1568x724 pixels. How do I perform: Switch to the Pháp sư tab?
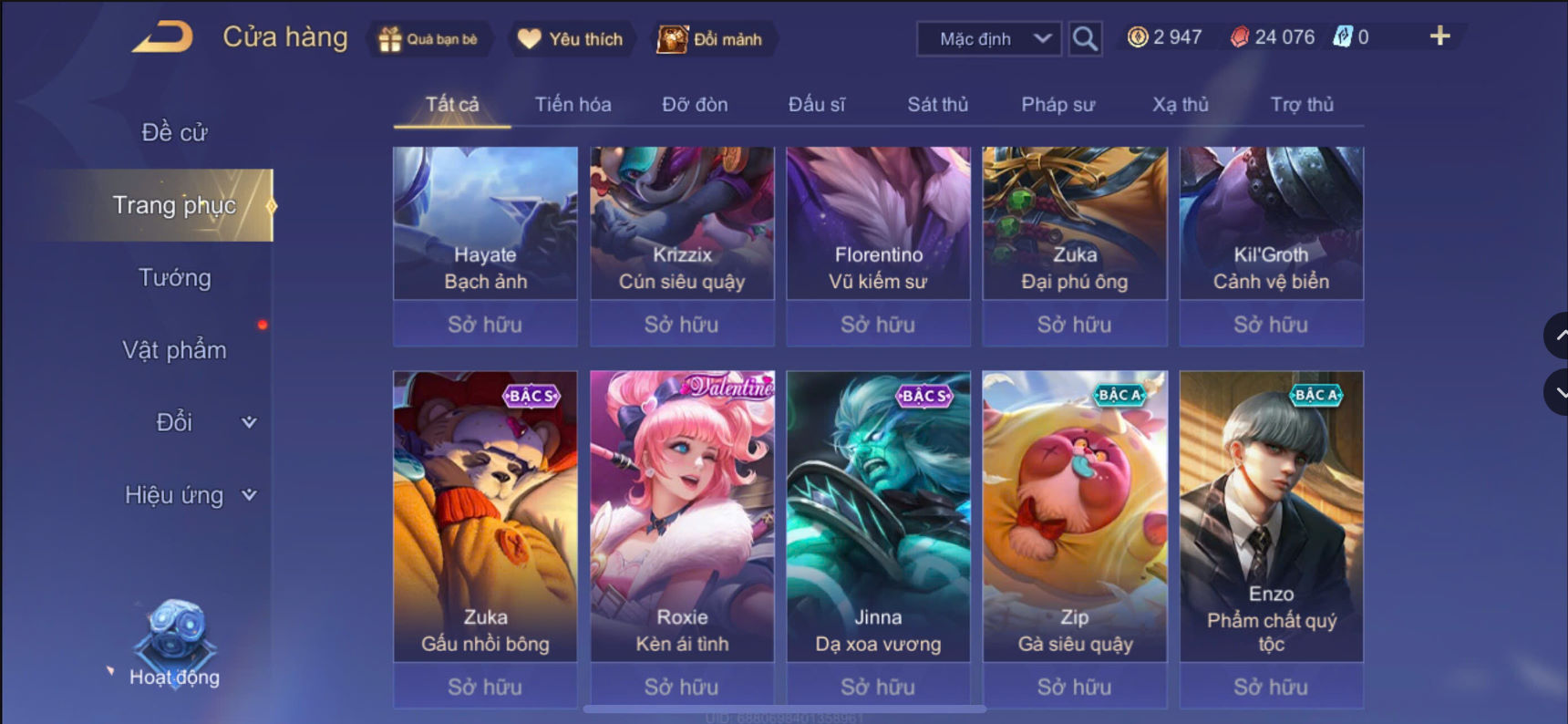1057,105
